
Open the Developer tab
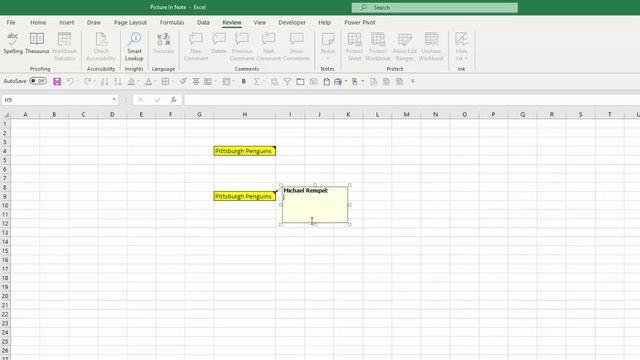click(292, 22)
